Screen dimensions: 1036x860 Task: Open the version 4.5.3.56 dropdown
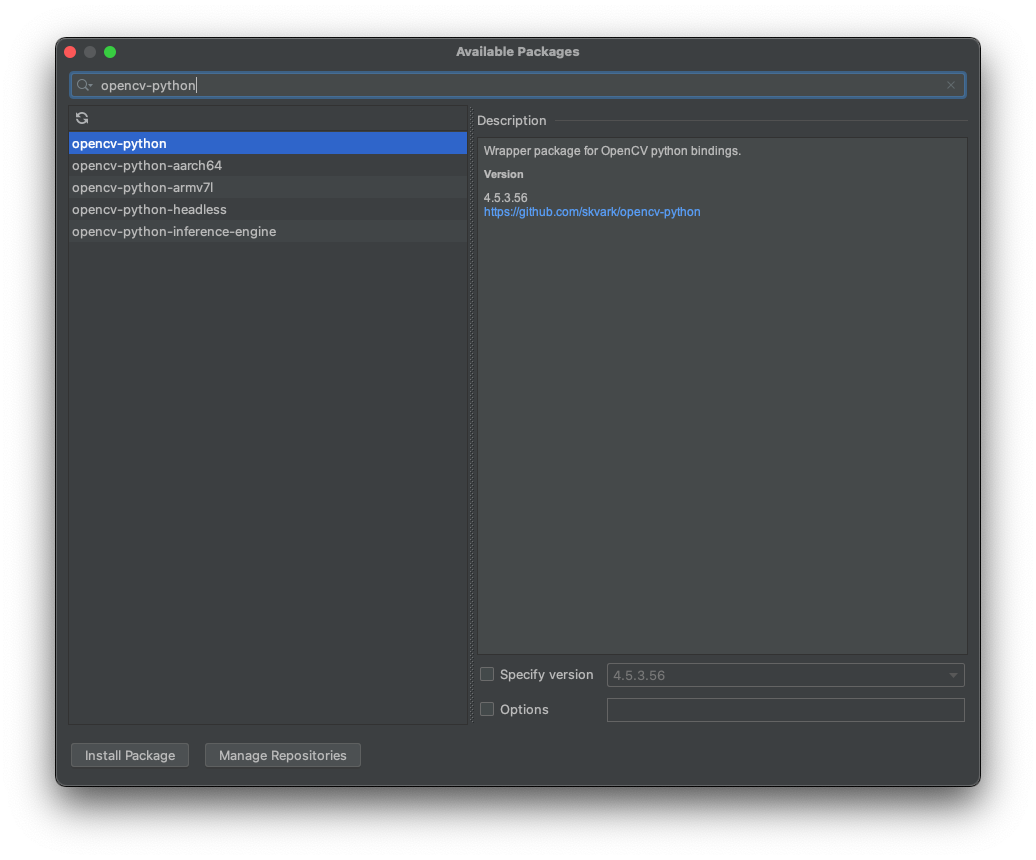tap(786, 675)
